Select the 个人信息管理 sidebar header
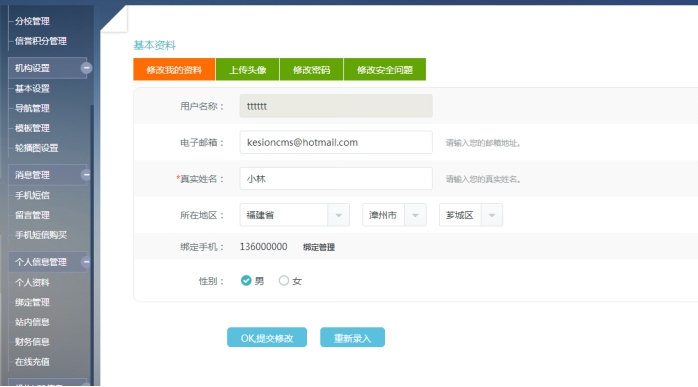This screenshot has width=698, height=387. pos(47,262)
